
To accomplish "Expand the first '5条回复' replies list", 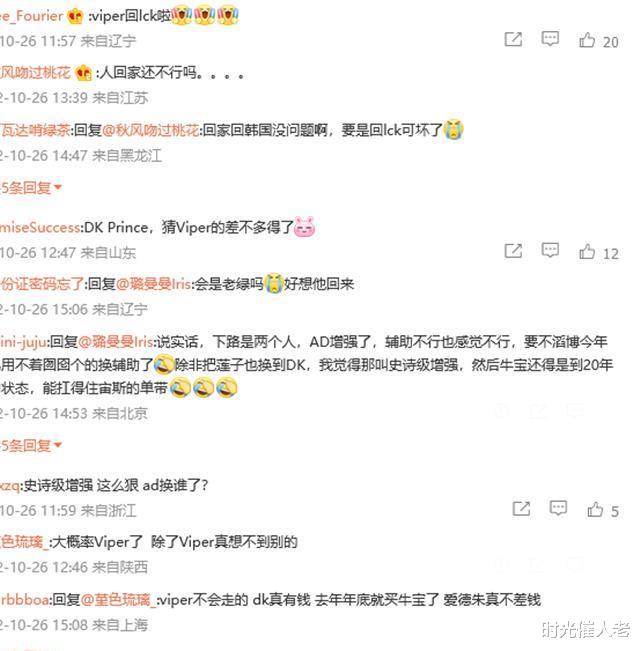I will pyautogui.click(x=31, y=188).
